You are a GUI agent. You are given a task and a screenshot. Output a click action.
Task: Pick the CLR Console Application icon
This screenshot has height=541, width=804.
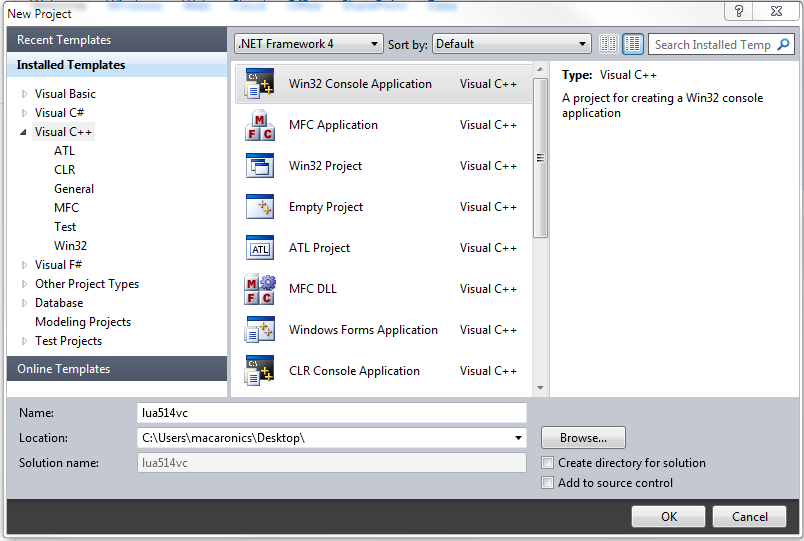[259, 371]
